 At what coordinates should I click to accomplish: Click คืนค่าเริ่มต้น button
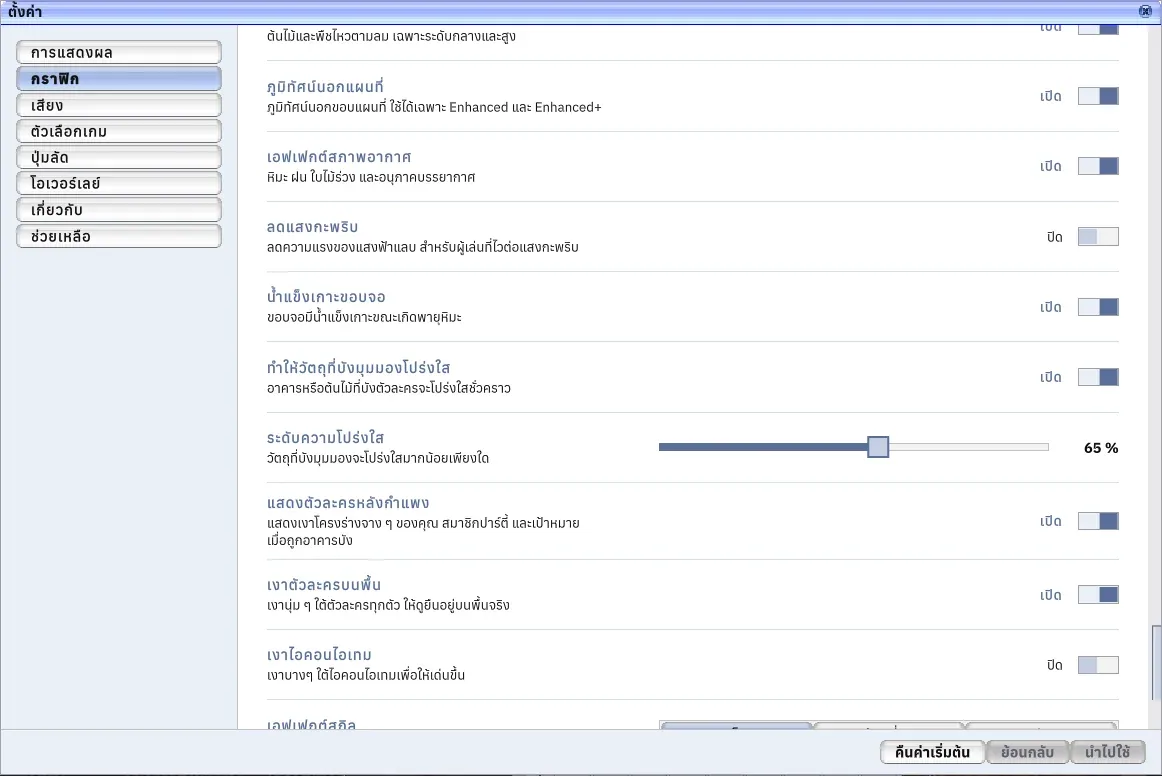pyautogui.click(x=932, y=752)
